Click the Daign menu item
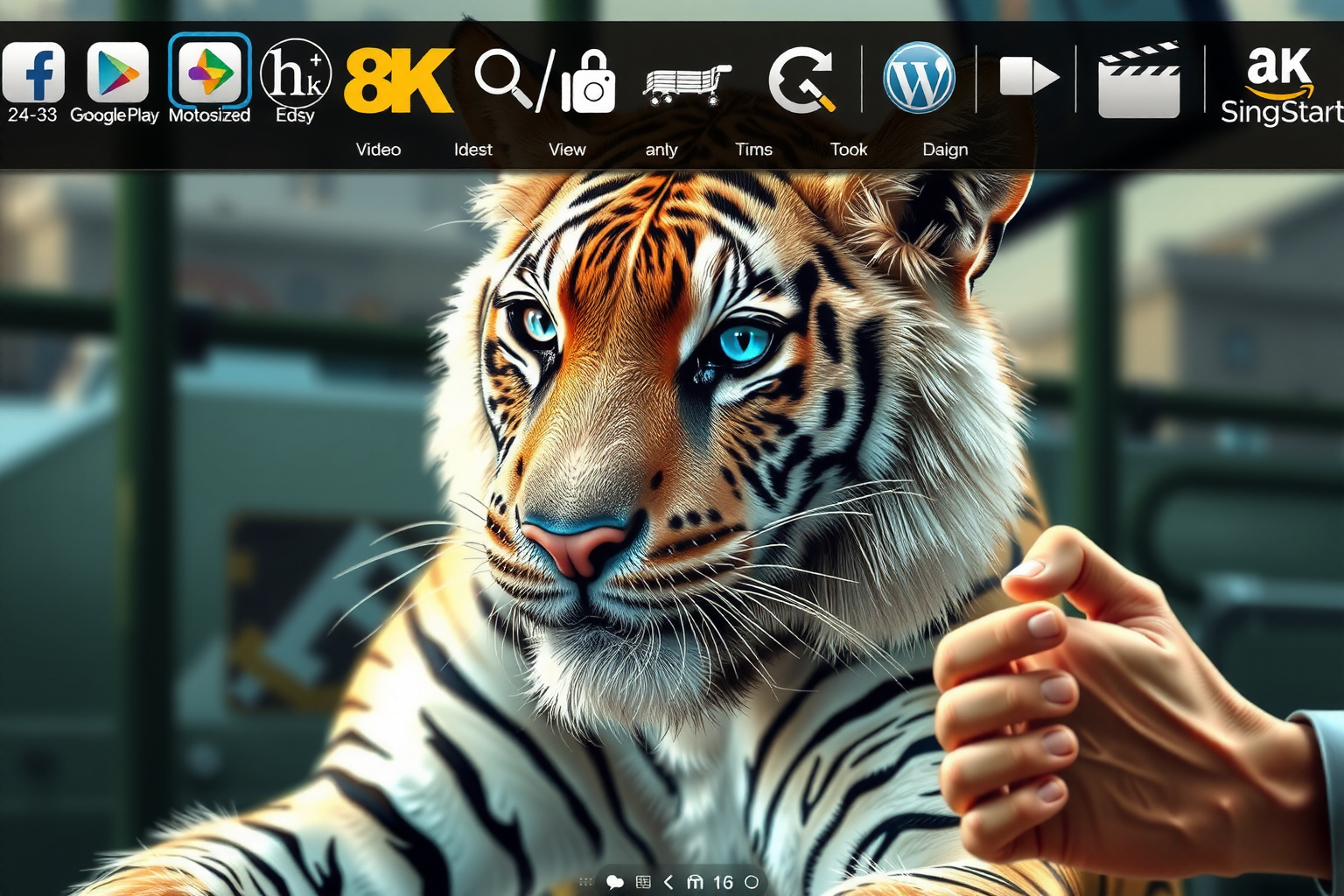This screenshot has width=1344, height=896. point(945,150)
